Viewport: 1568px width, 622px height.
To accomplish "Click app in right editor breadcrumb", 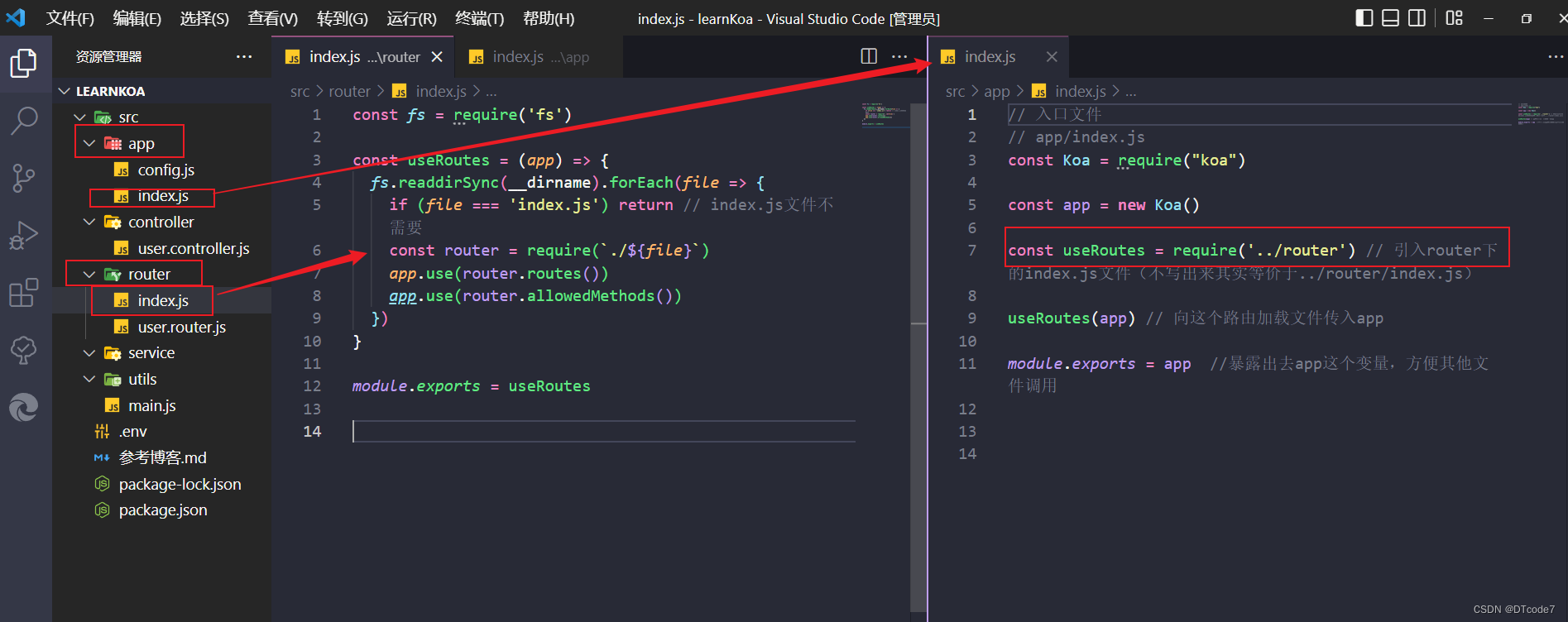I will pos(996,91).
